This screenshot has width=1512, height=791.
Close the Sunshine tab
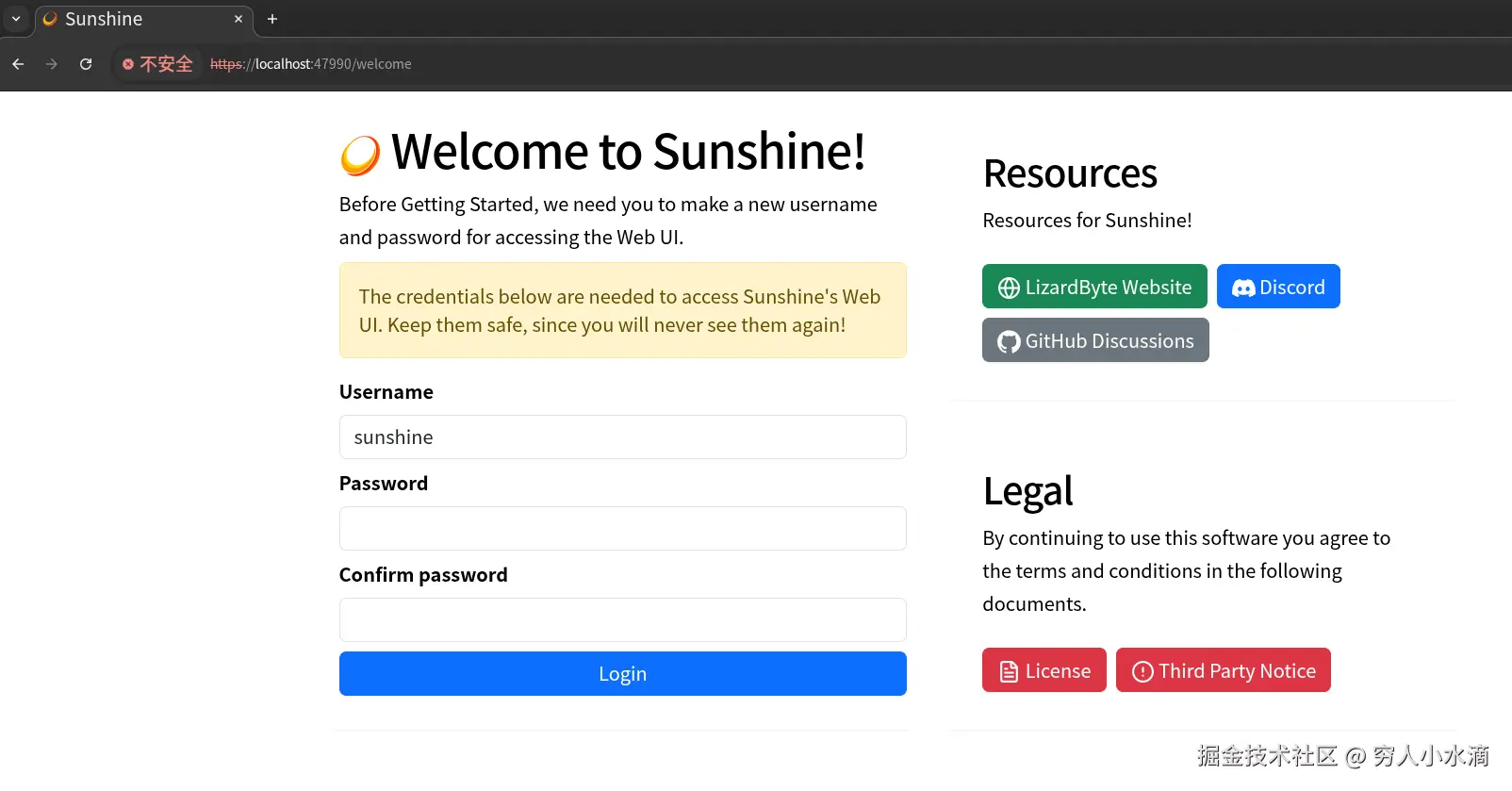238,19
